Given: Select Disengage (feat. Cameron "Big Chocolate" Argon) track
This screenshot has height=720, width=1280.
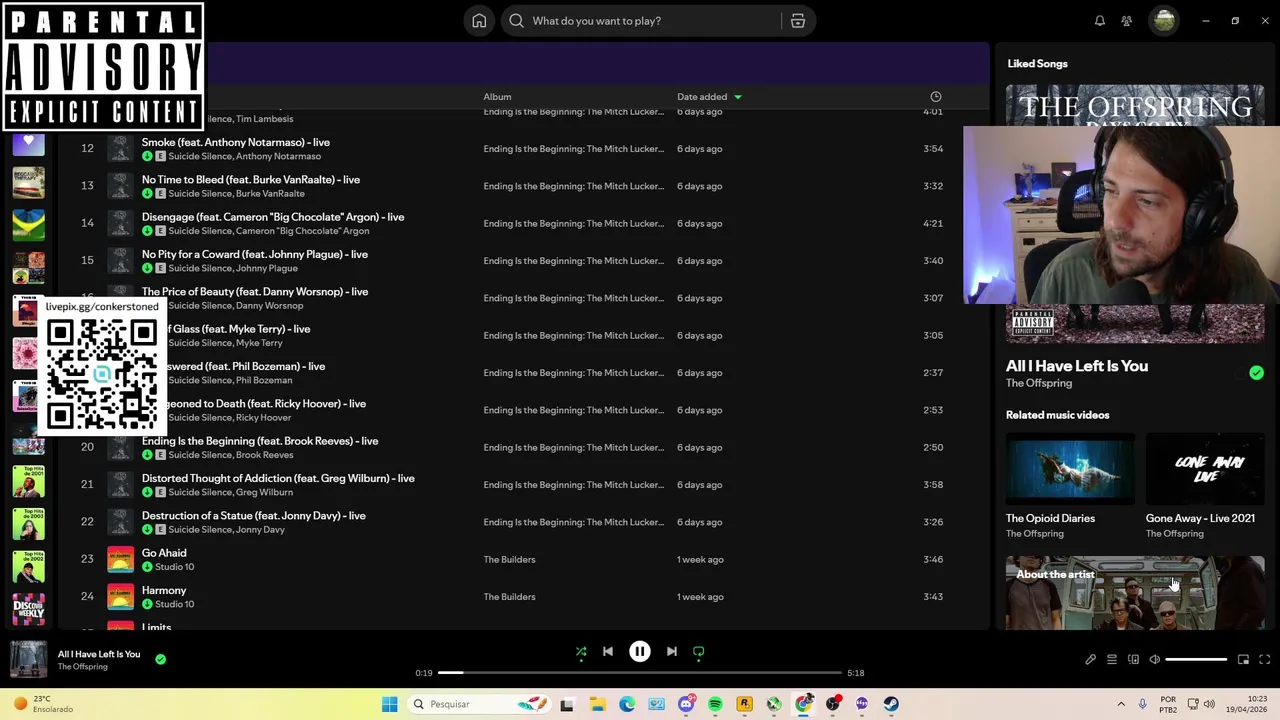Looking at the screenshot, I should point(273,217).
